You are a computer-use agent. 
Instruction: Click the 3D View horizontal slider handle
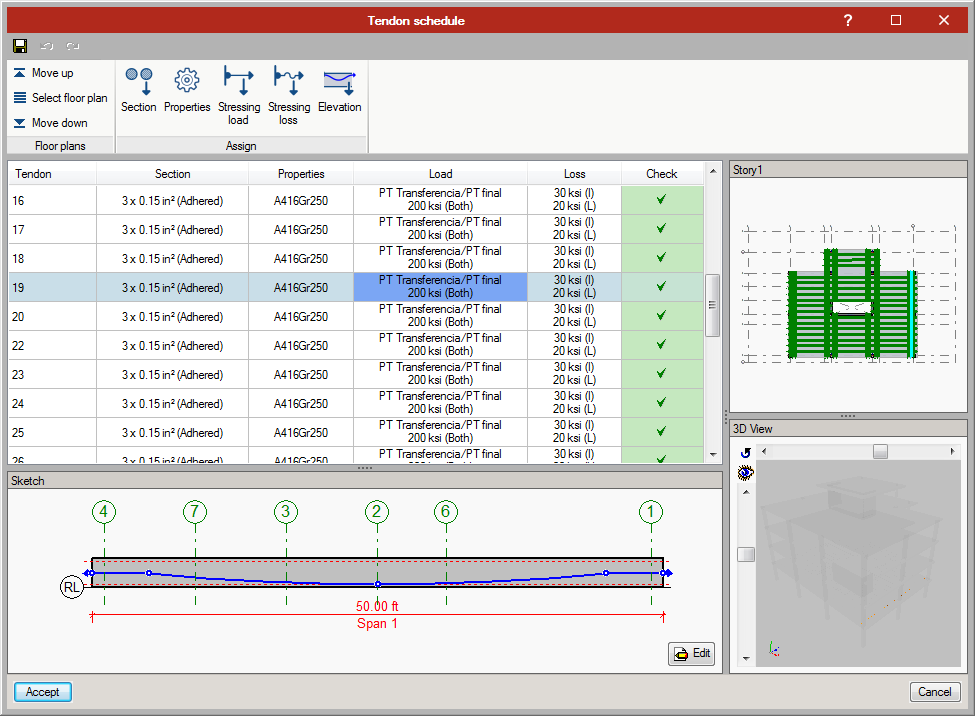(x=880, y=452)
